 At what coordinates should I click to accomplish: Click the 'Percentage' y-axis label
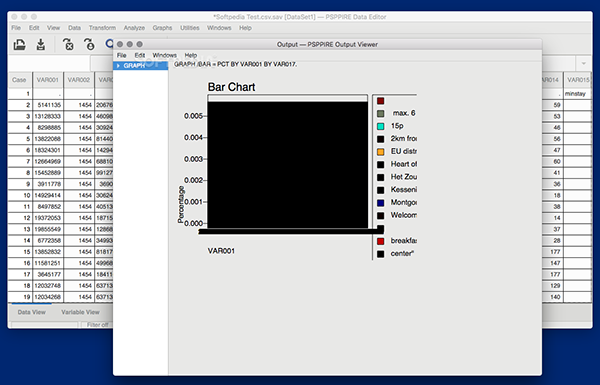coord(181,204)
